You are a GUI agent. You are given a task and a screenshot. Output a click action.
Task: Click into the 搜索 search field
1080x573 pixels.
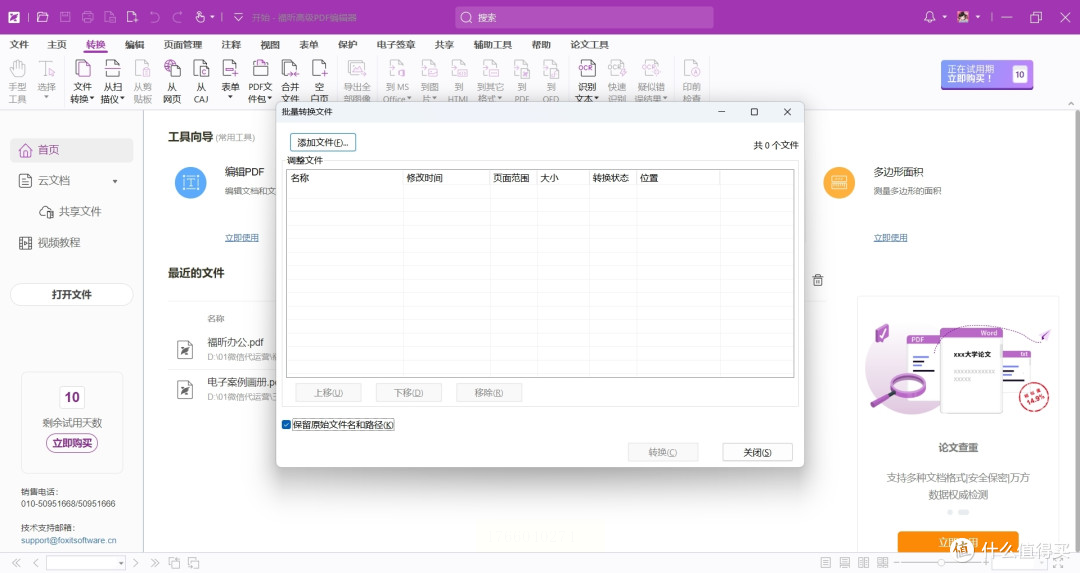585,18
